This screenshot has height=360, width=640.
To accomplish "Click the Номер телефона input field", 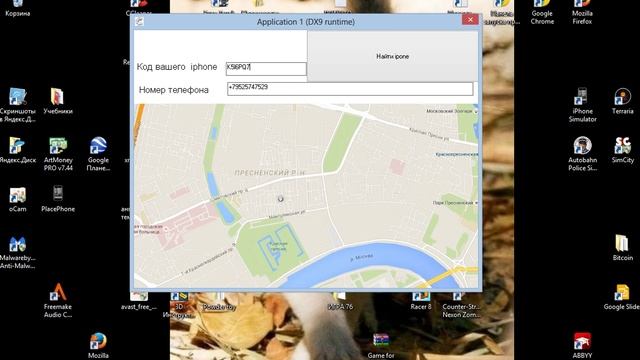I will click(x=350, y=89).
